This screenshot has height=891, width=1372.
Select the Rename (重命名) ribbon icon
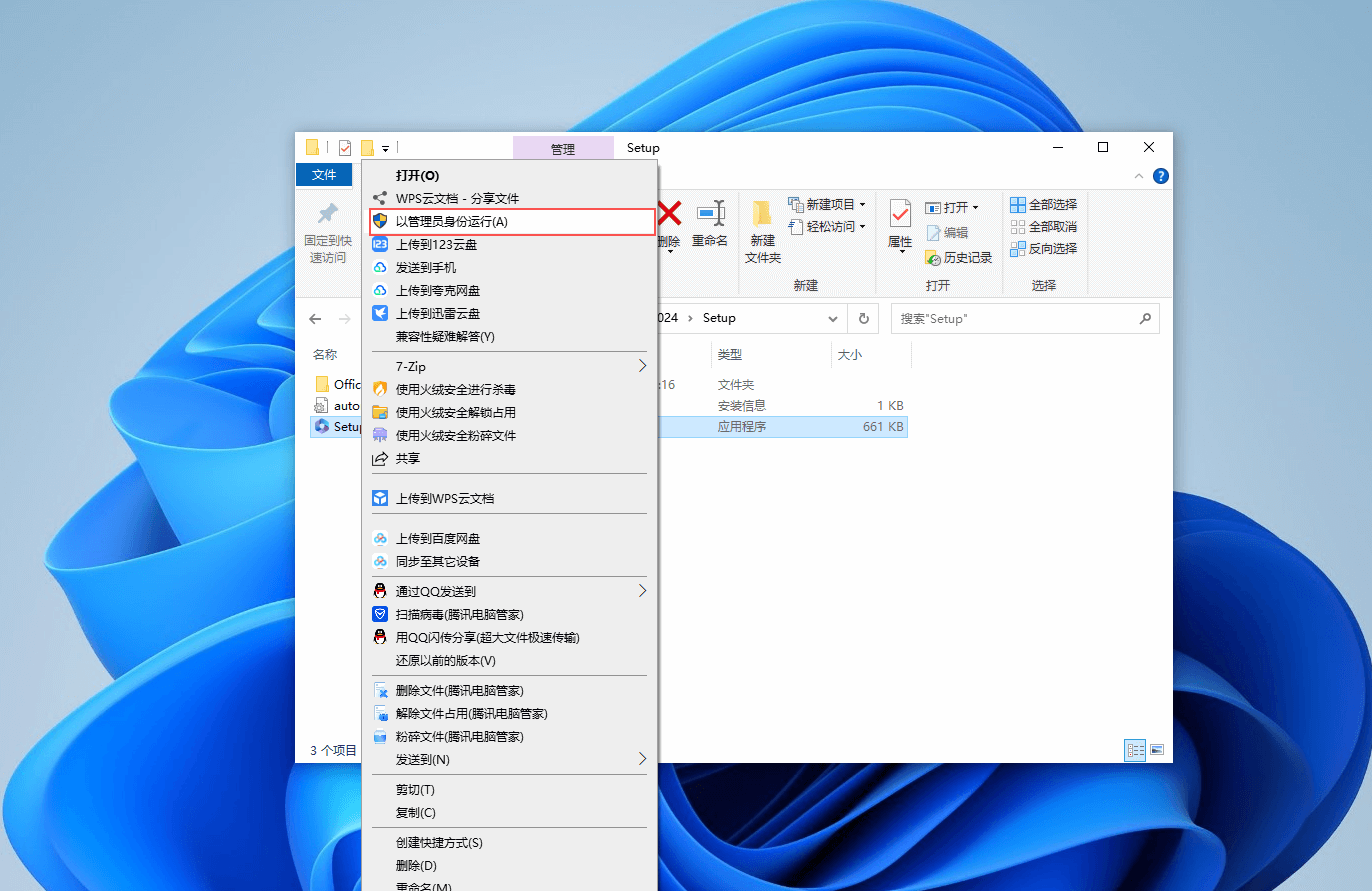point(710,215)
